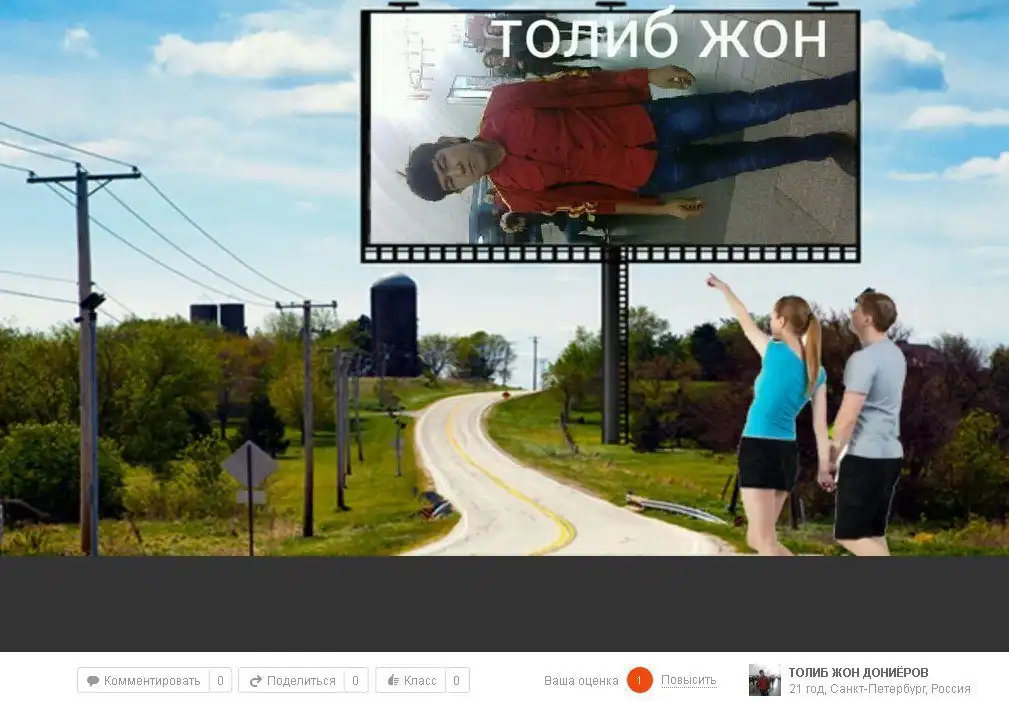
Task: Click the Повысить link
Action: point(688,681)
